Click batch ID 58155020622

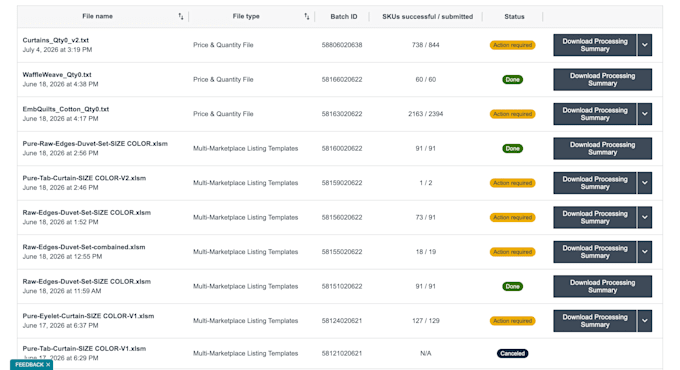point(342,252)
